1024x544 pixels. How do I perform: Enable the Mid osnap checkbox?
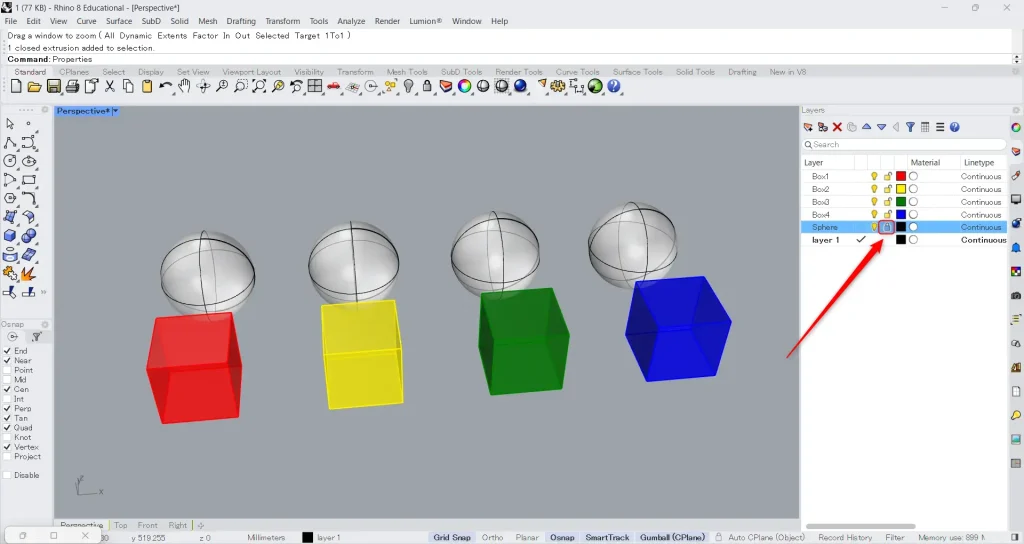coord(8,380)
